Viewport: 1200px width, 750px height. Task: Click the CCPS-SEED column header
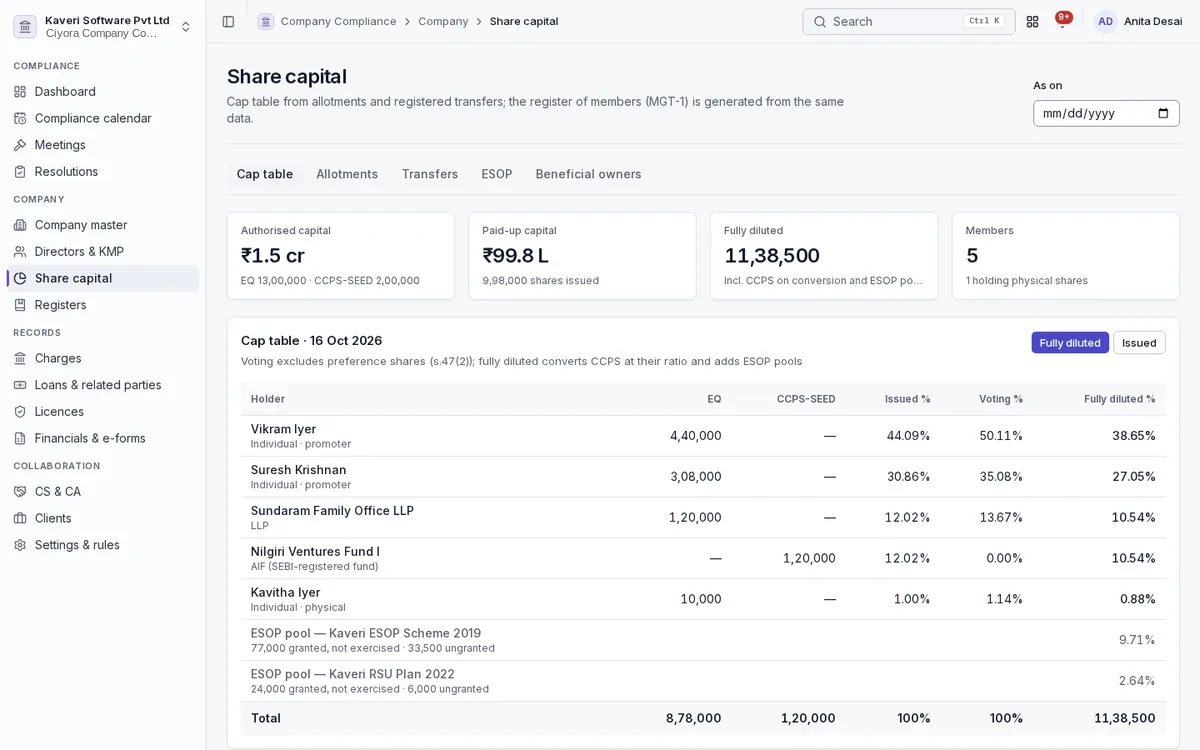point(806,399)
